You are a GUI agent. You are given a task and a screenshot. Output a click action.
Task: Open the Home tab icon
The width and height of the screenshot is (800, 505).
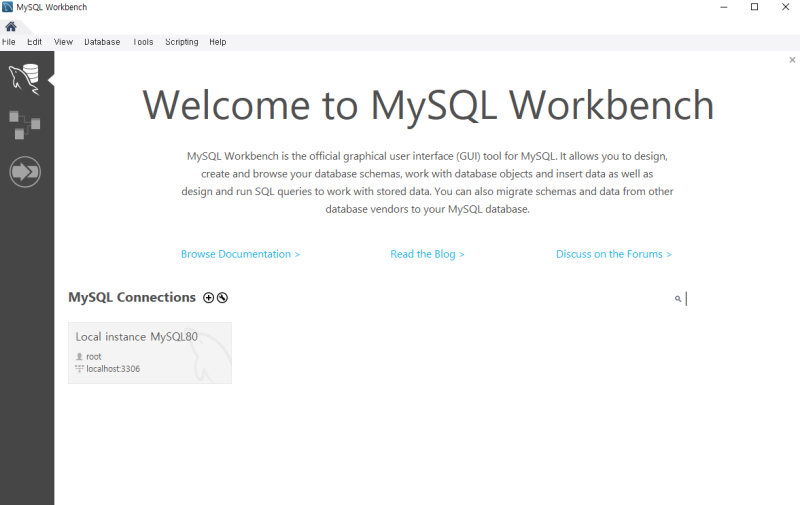[x=11, y=26]
